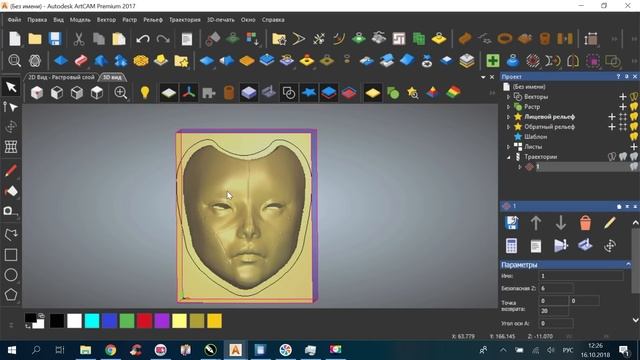Screen dimensions: 640x360
Task: Click the XYZ axes origin icon
Action: click(189, 93)
